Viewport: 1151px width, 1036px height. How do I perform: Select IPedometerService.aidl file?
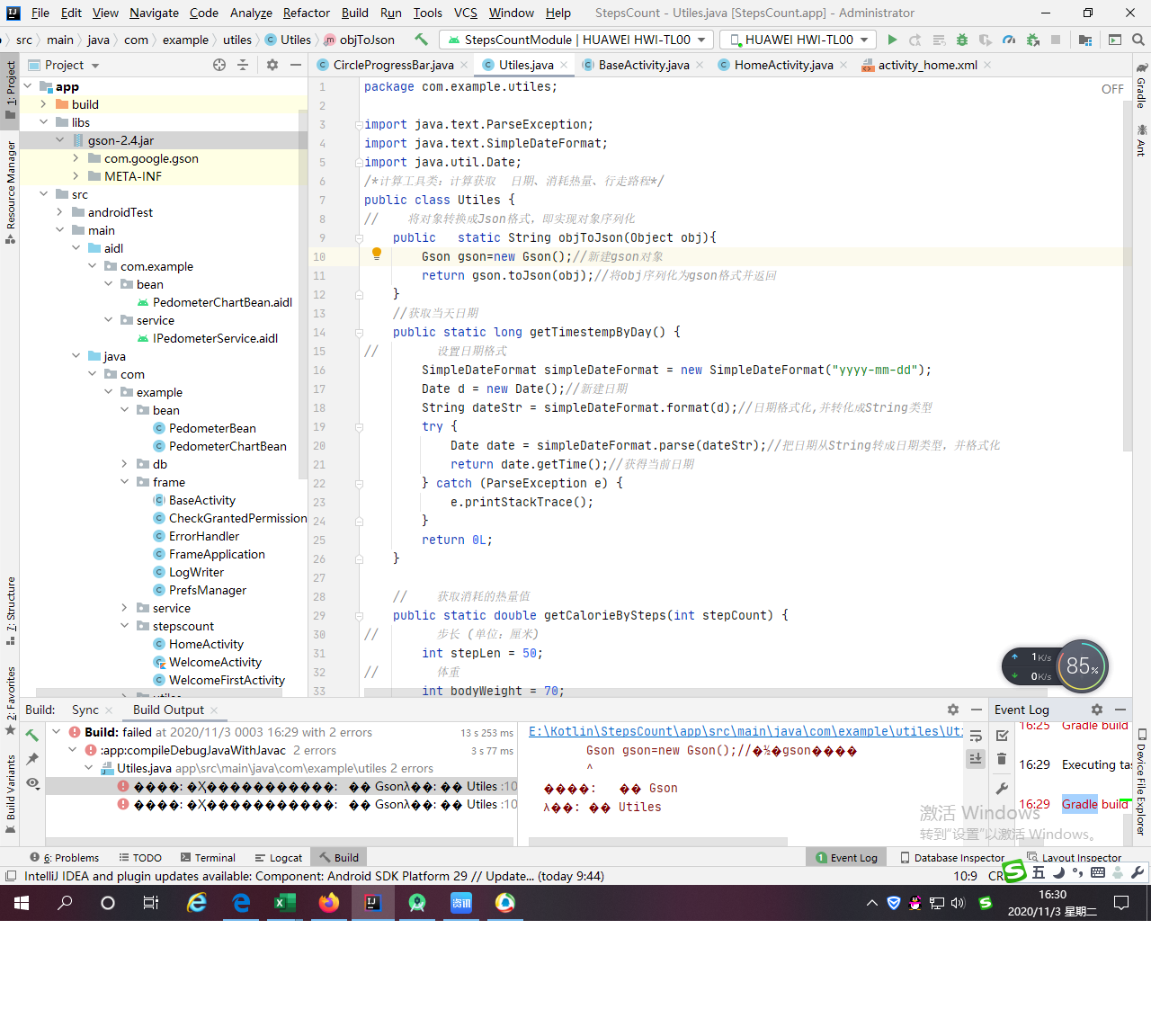[215, 338]
